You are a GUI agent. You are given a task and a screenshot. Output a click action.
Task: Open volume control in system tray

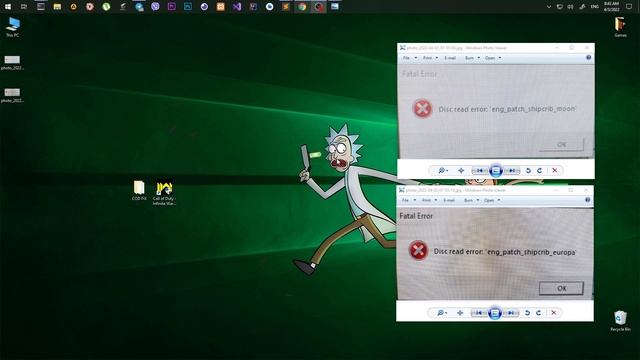click(x=570, y=7)
